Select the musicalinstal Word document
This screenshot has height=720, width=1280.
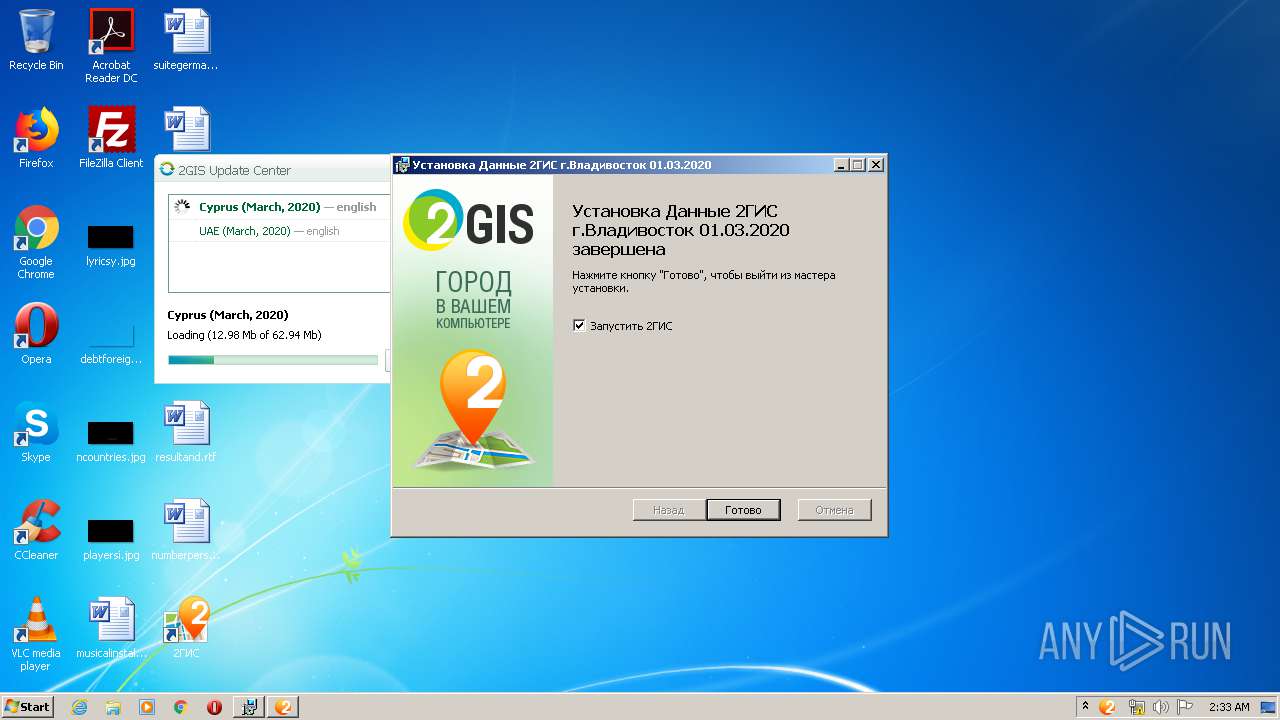coord(111,627)
